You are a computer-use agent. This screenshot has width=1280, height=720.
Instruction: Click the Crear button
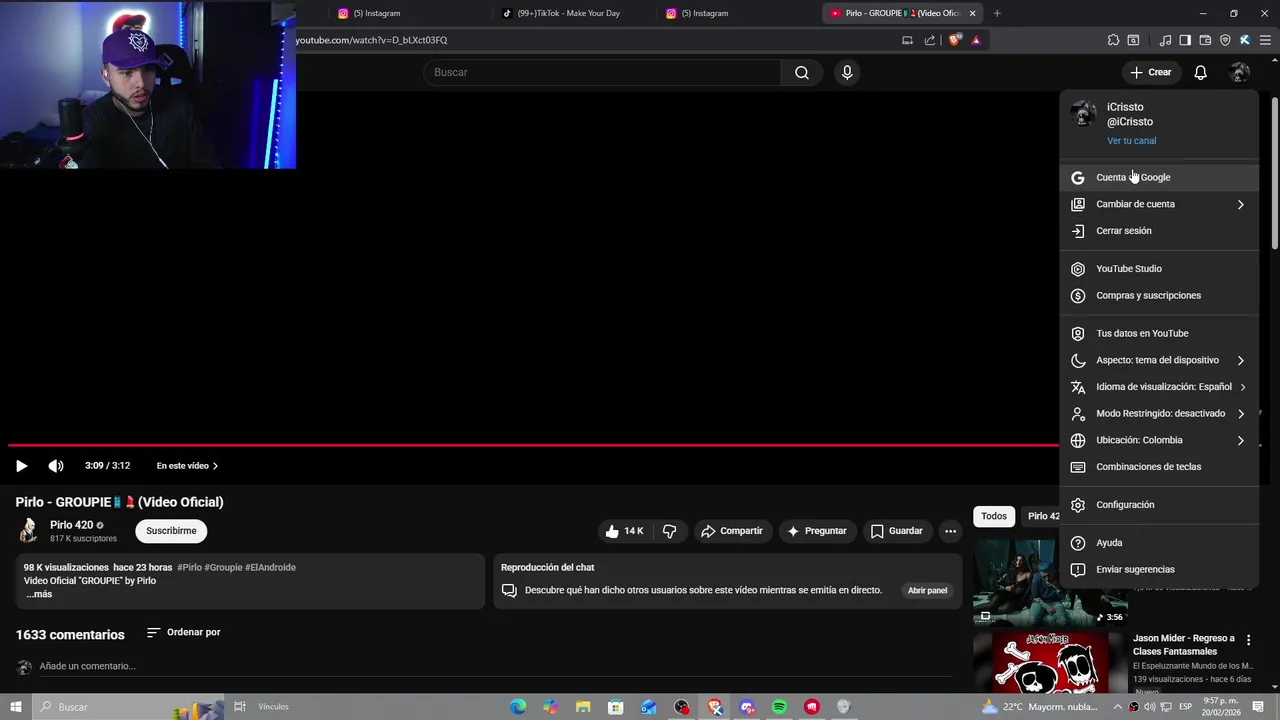(1151, 72)
